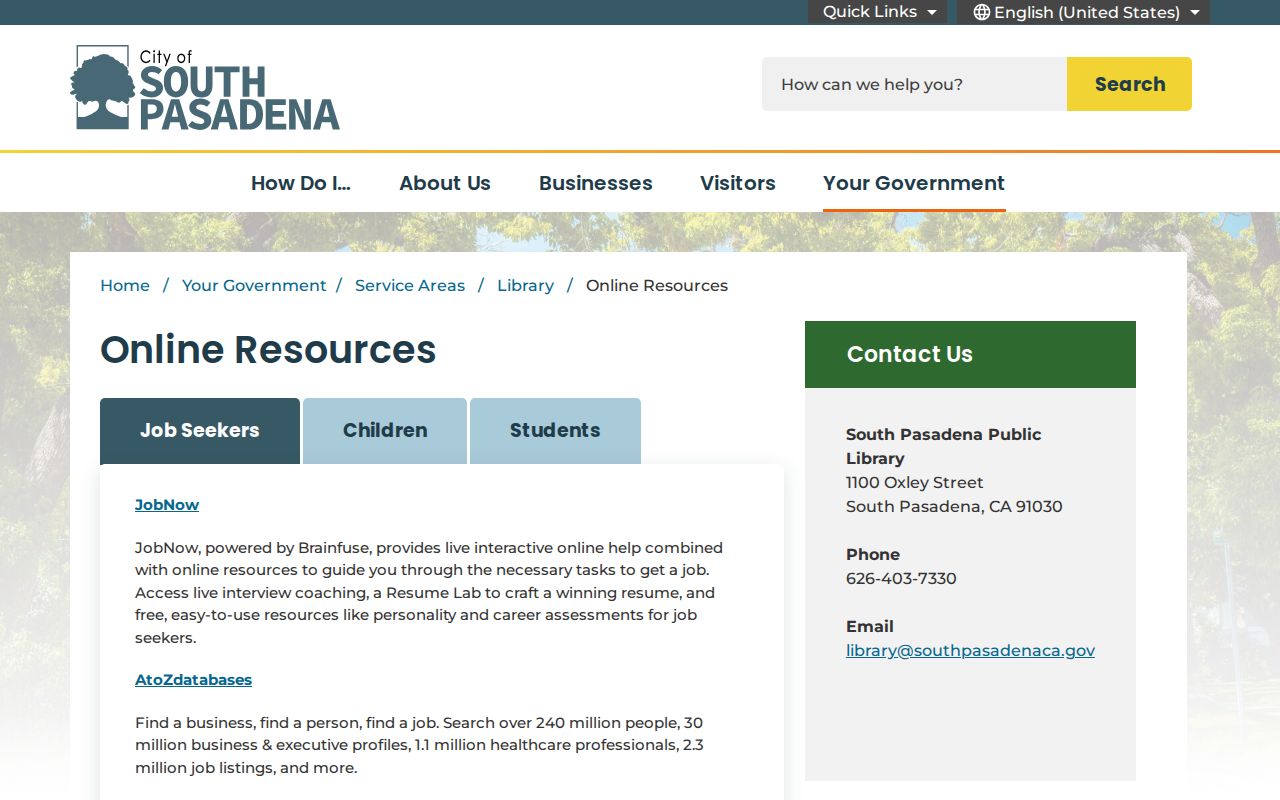Viewport: 1280px width, 800px height.
Task: Email library@southpasadenaca.gov
Action: (x=970, y=650)
